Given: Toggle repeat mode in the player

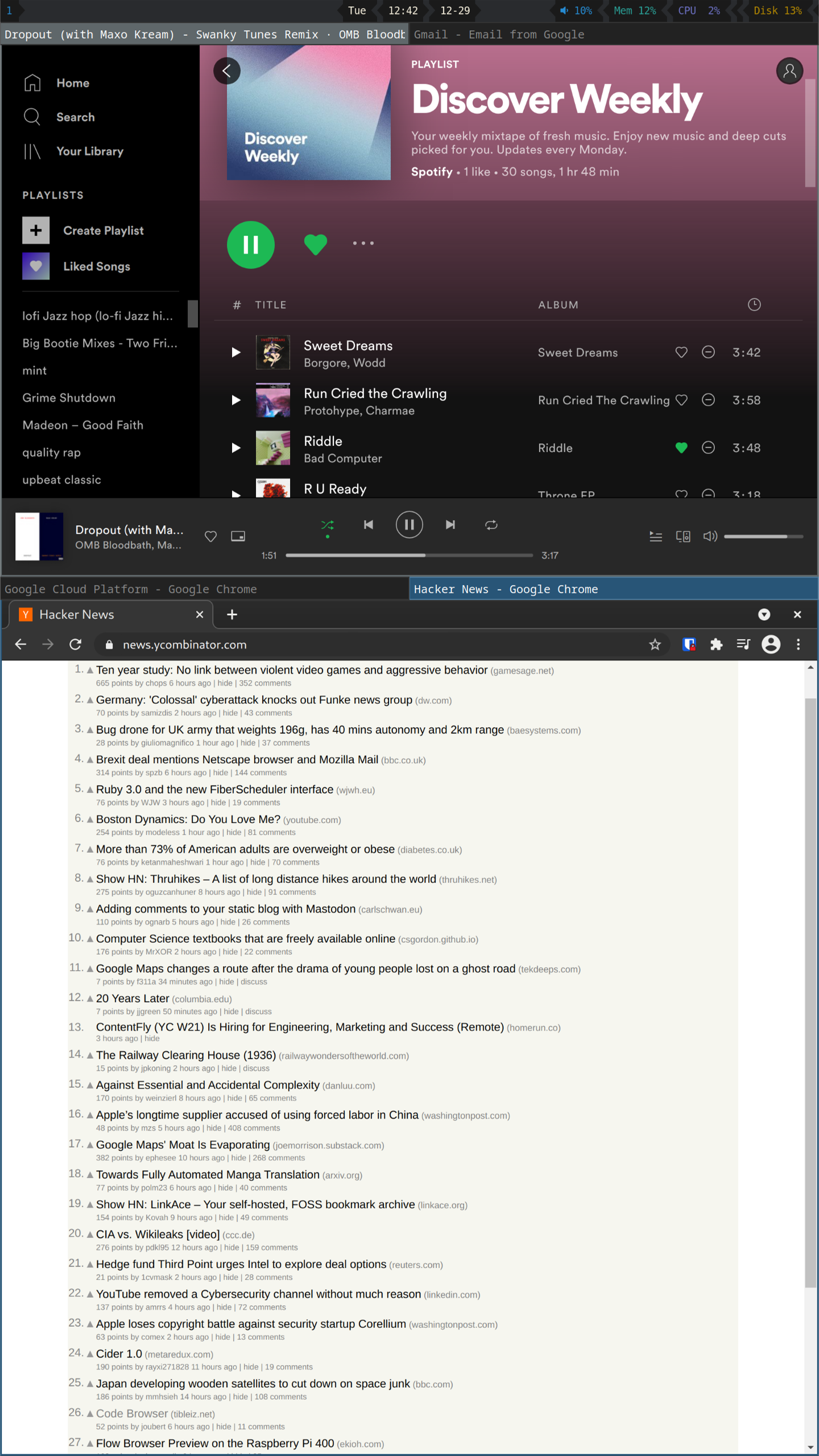Looking at the screenshot, I should click(491, 525).
